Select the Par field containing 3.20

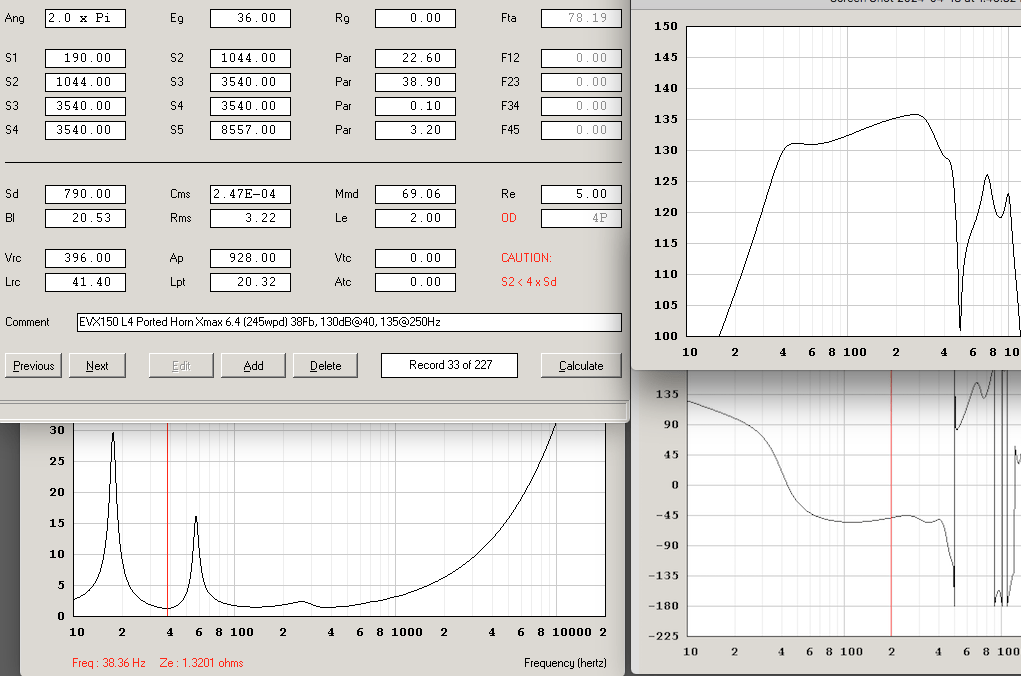(x=415, y=130)
